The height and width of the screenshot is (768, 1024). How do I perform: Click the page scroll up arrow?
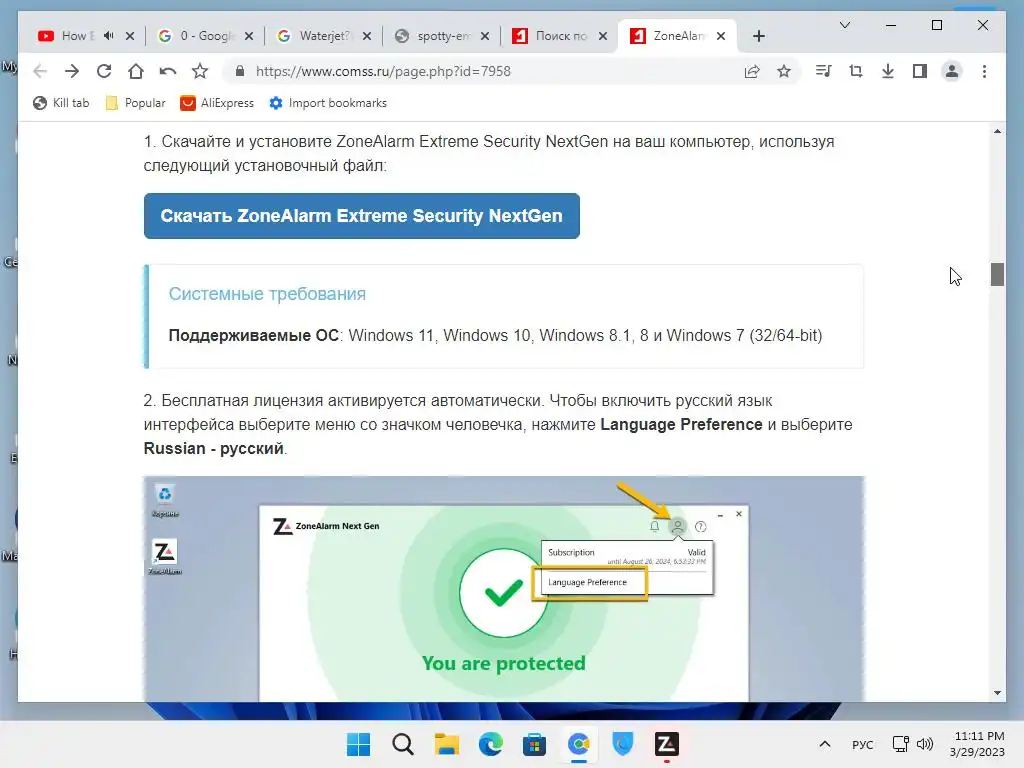[x=997, y=131]
